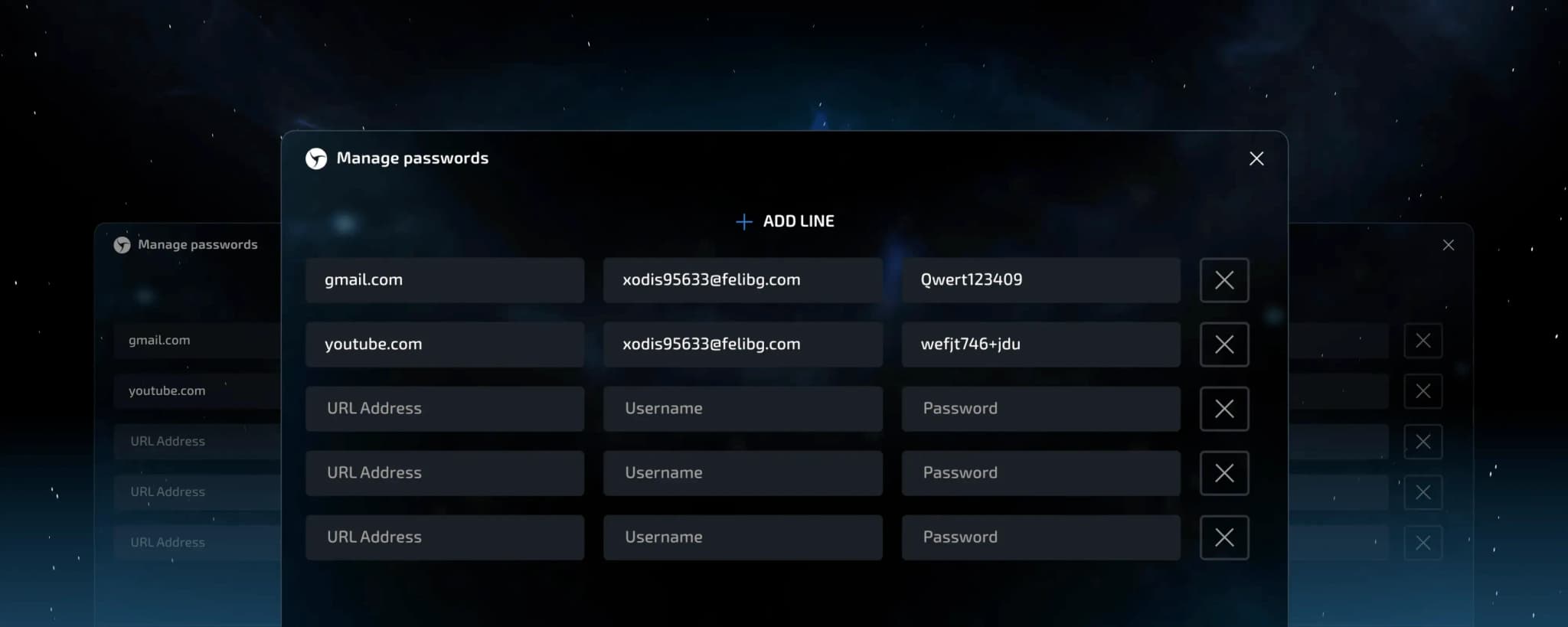Select the last empty Password field

(x=1040, y=537)
